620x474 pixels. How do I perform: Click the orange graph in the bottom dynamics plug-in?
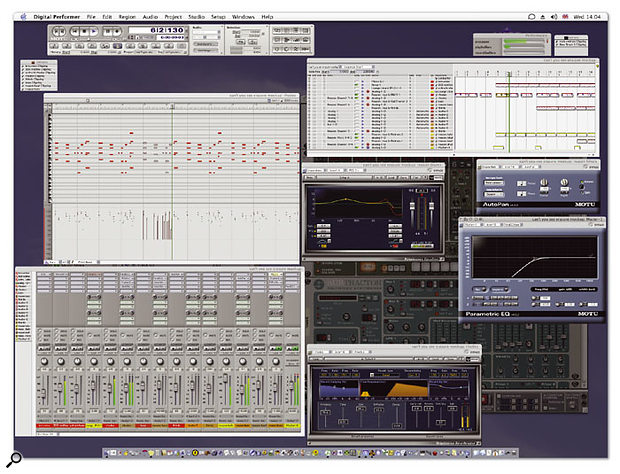[407, 388]
